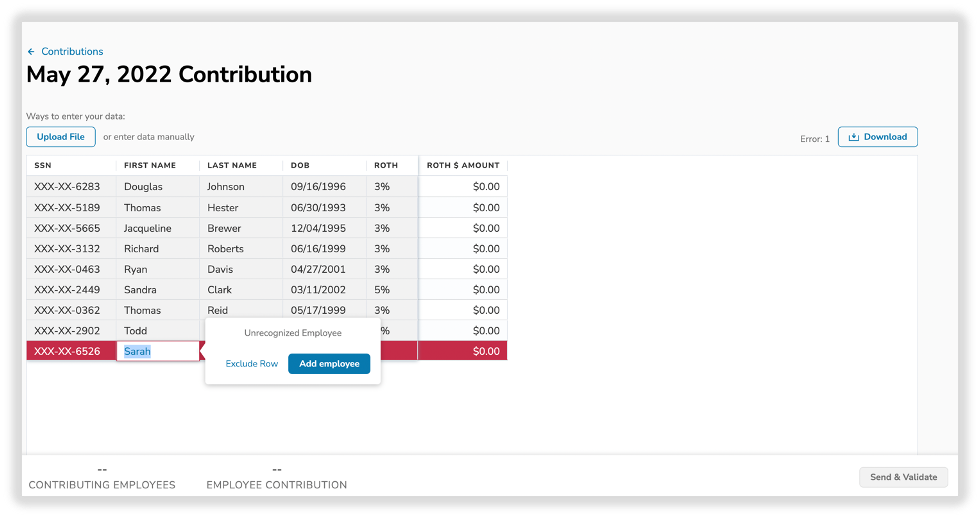Select the SSN cell XXX-XX-6526

[x=68, y=351]
